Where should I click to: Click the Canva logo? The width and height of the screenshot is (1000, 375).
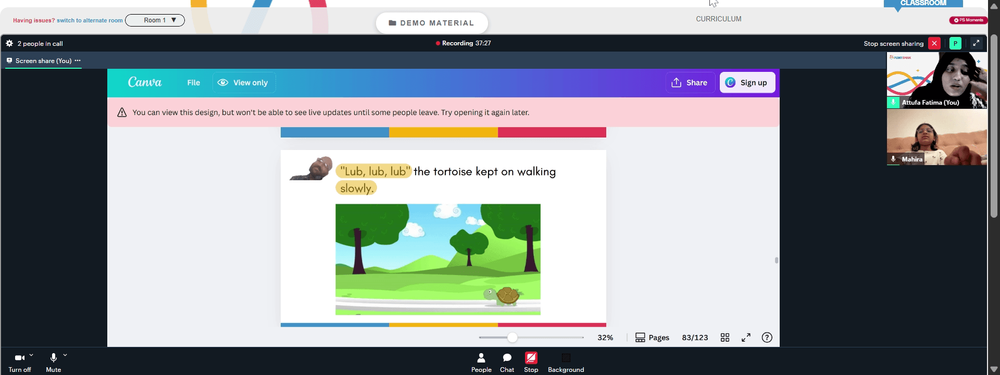(x=145, y=82)
